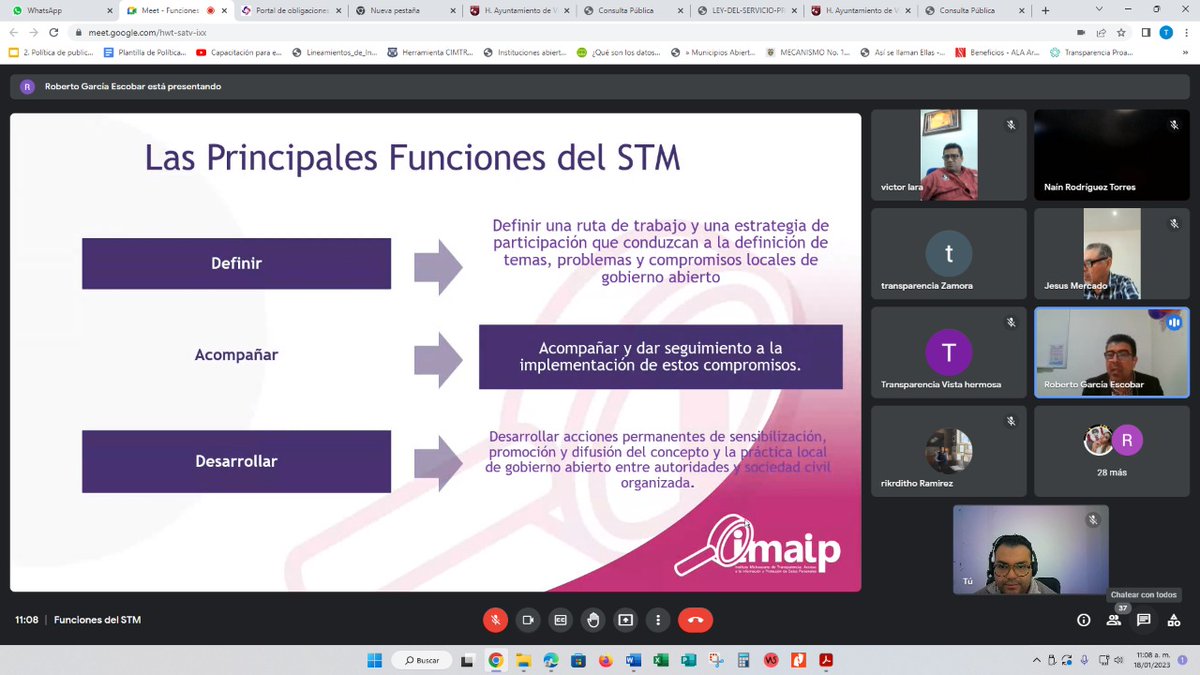Select rikrditho Ramírez participant tile
Screen dimensions: 1200x675
click(949, 451)
